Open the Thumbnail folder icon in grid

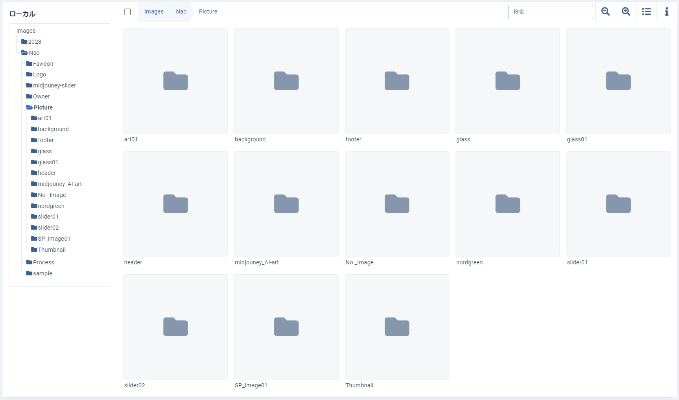click(x=397, y=327)
